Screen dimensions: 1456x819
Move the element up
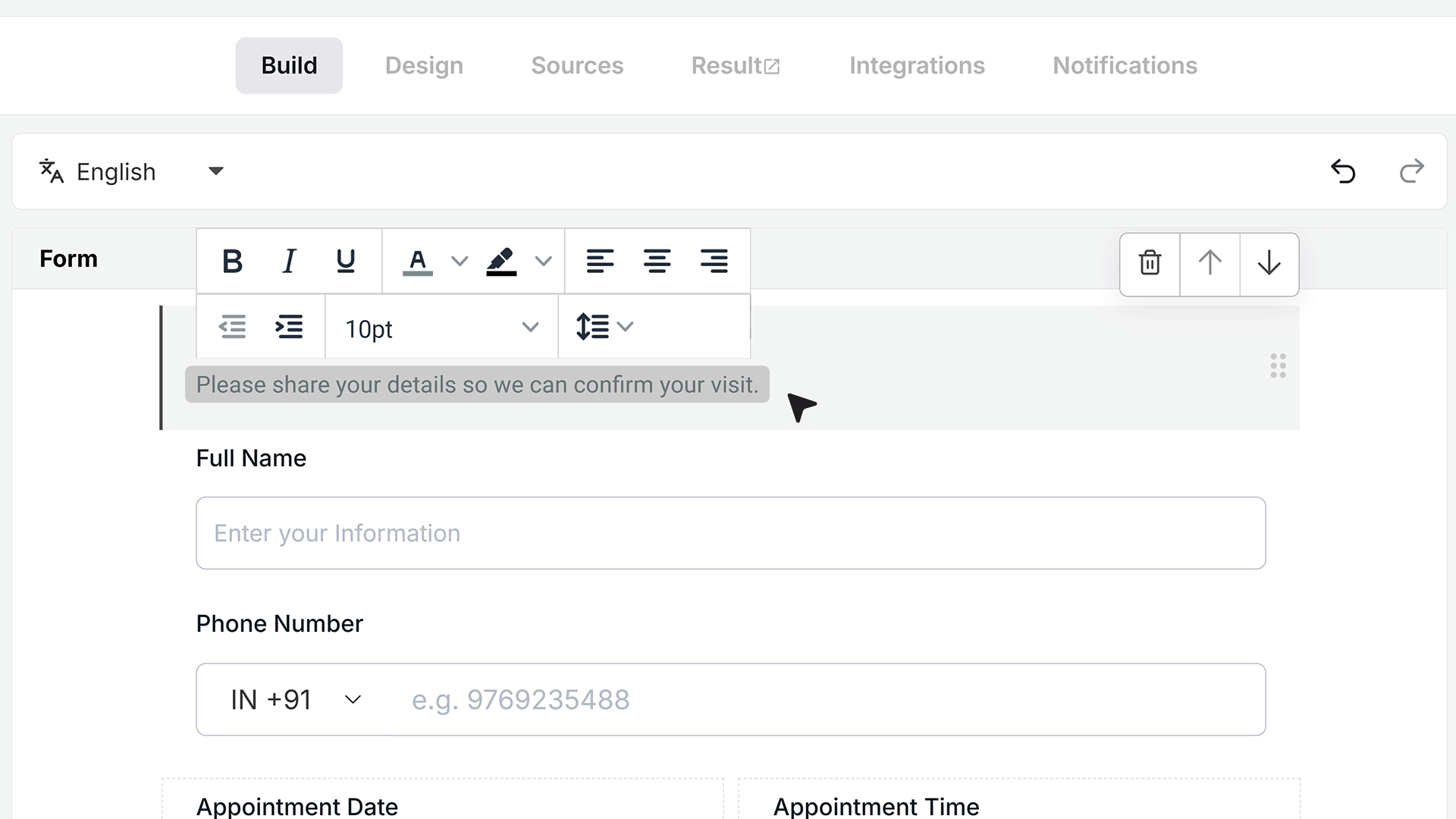click(1210, 263)
